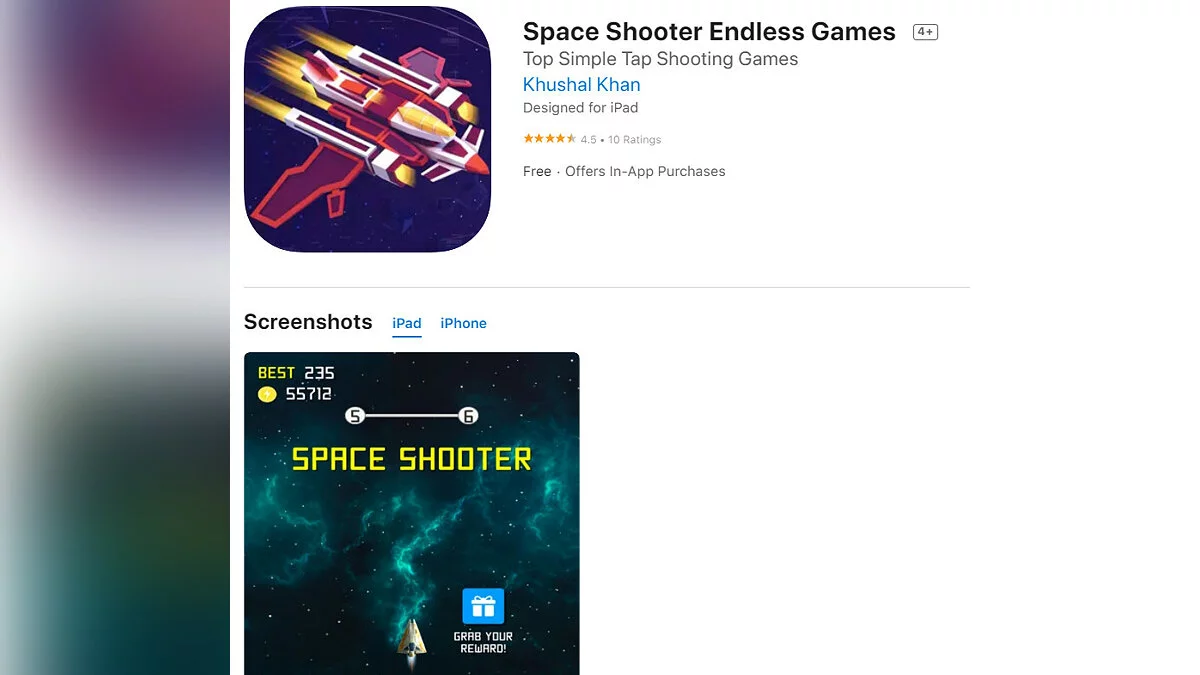Image resolution: width=1200 pixels, height=675 pixels.
Task: Open the iPad game screenshot thumbnail
Action: pos(412,513)
